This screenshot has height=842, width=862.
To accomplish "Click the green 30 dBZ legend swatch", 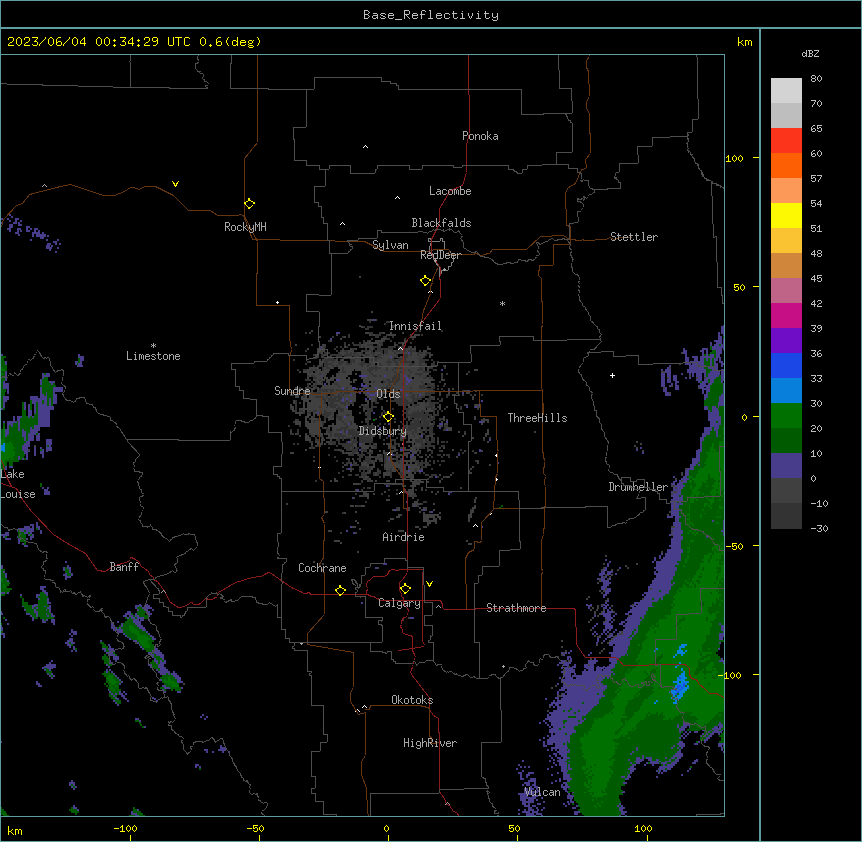I will pos(786,416).
